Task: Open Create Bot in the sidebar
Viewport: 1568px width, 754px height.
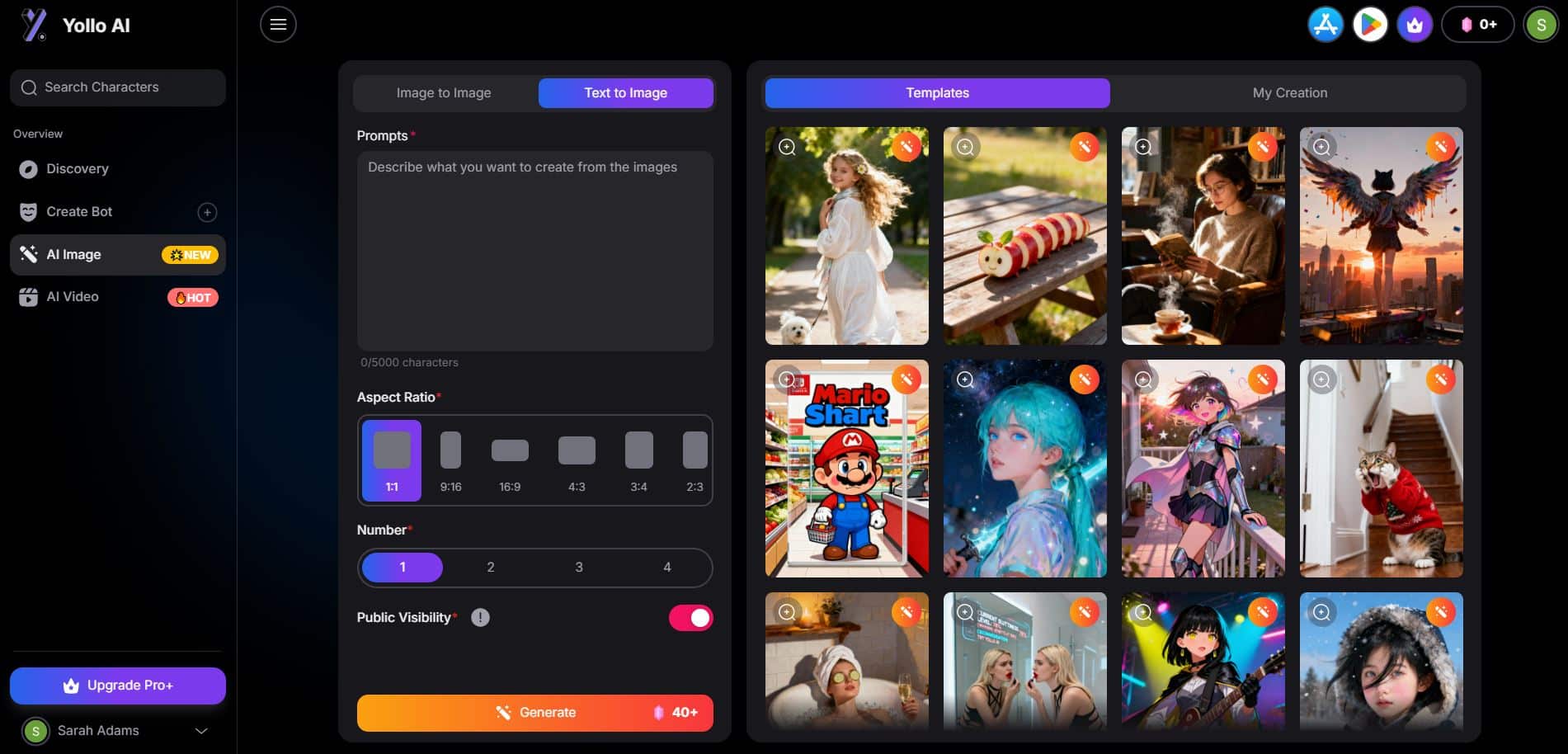Action: [x=118, y=212]
